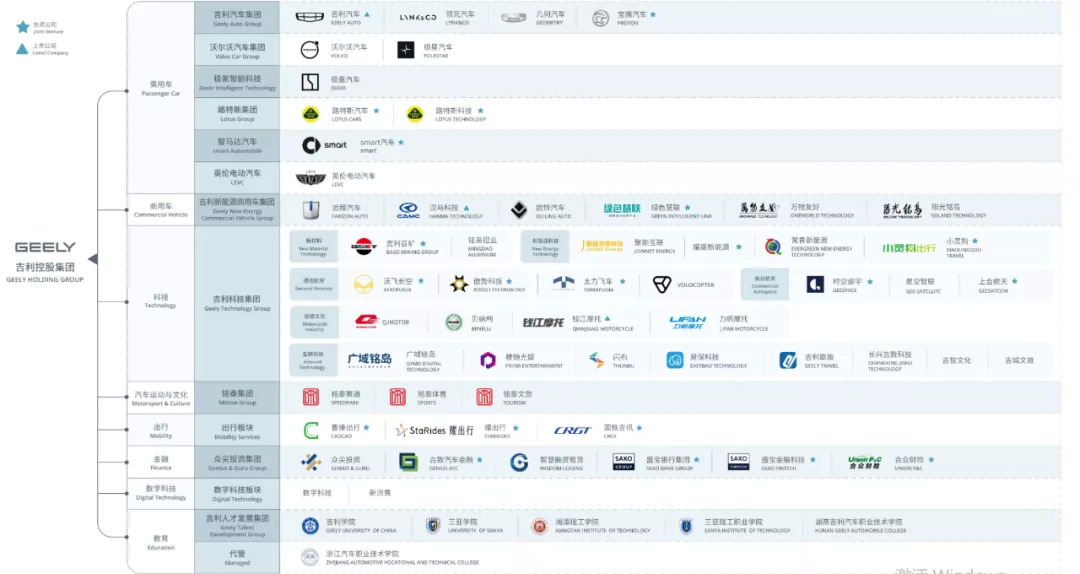Click the Saxo Fintech logo

point(738,462)
